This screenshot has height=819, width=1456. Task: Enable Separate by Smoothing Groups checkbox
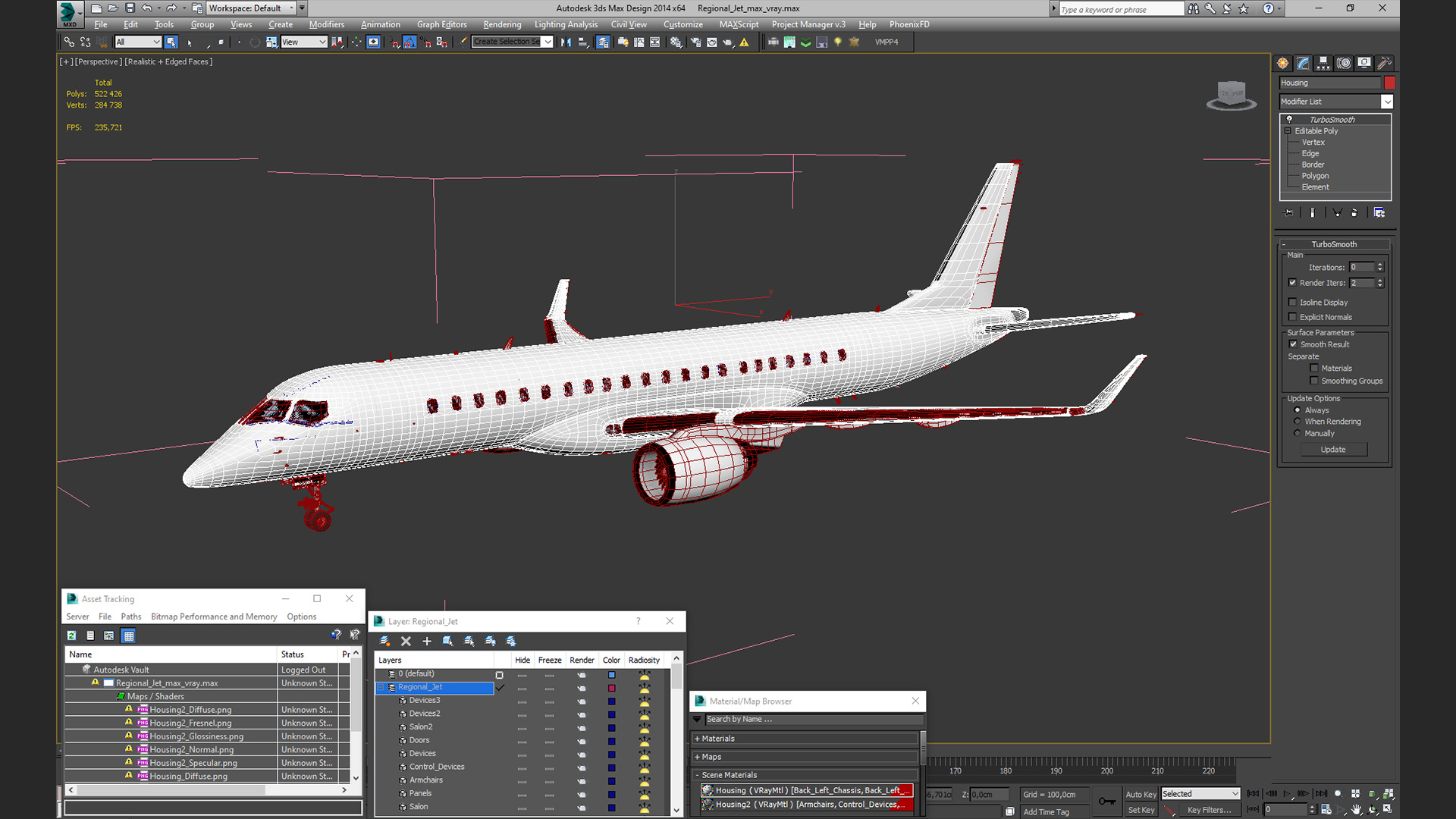[x=1314, y=381]
